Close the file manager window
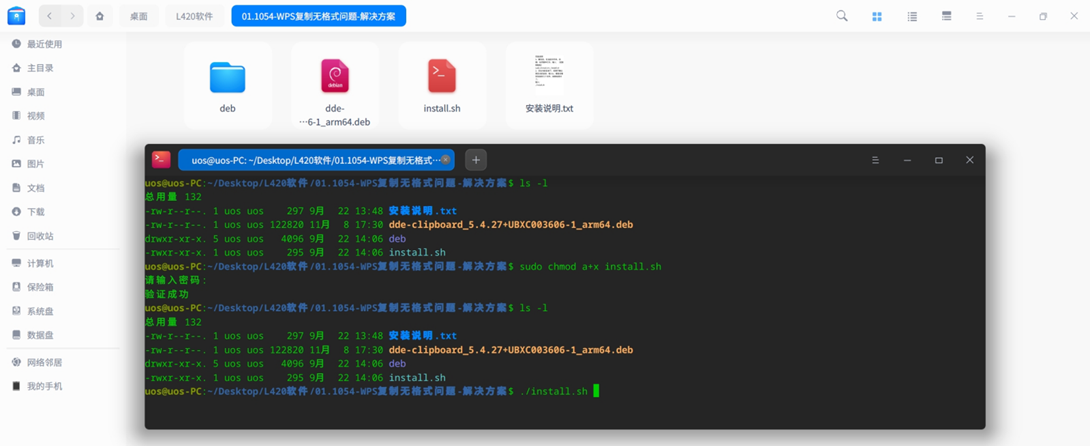This screenshot has width=1090, height=446. [1074, 16]
